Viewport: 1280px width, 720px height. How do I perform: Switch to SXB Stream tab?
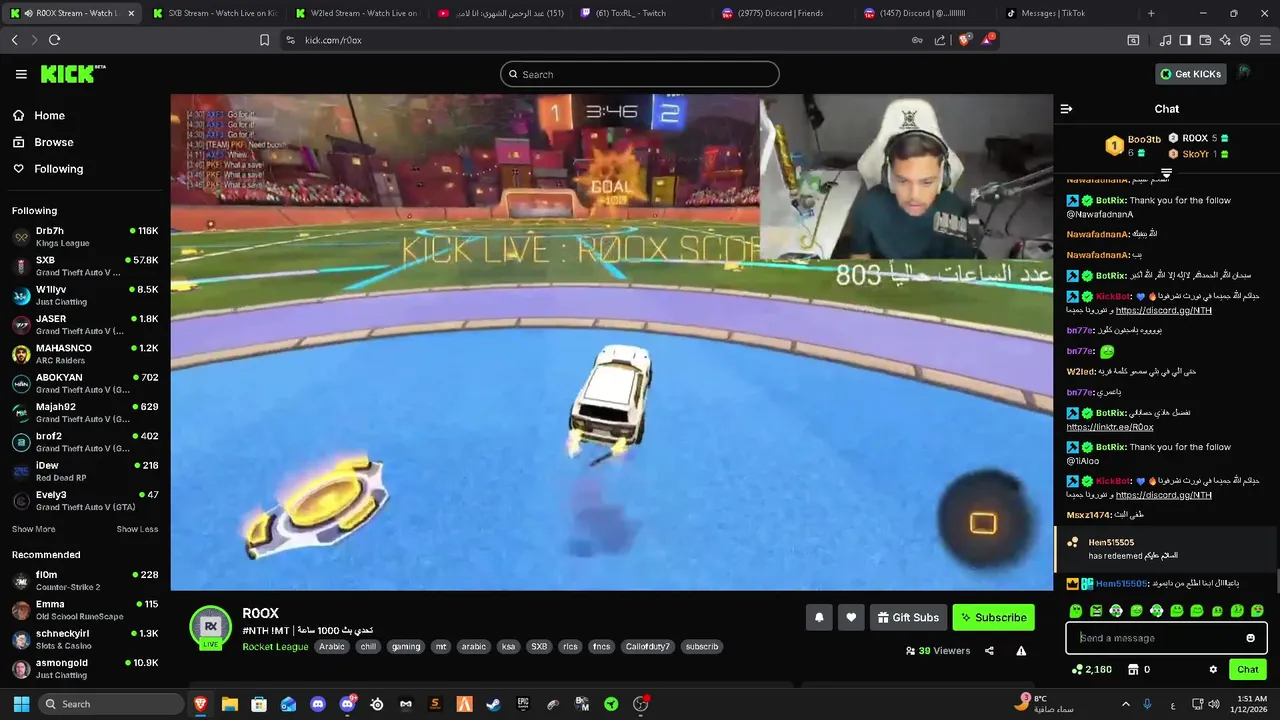click(x=215, y=13)
